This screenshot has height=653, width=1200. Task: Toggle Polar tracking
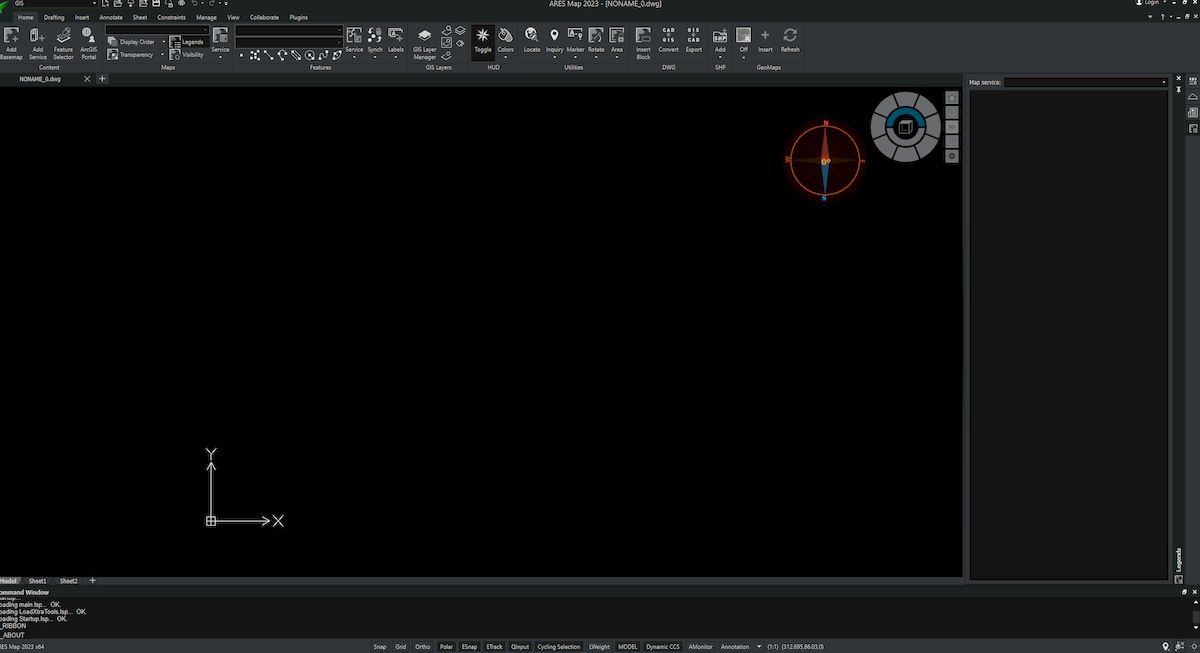[x=446, y=647]
